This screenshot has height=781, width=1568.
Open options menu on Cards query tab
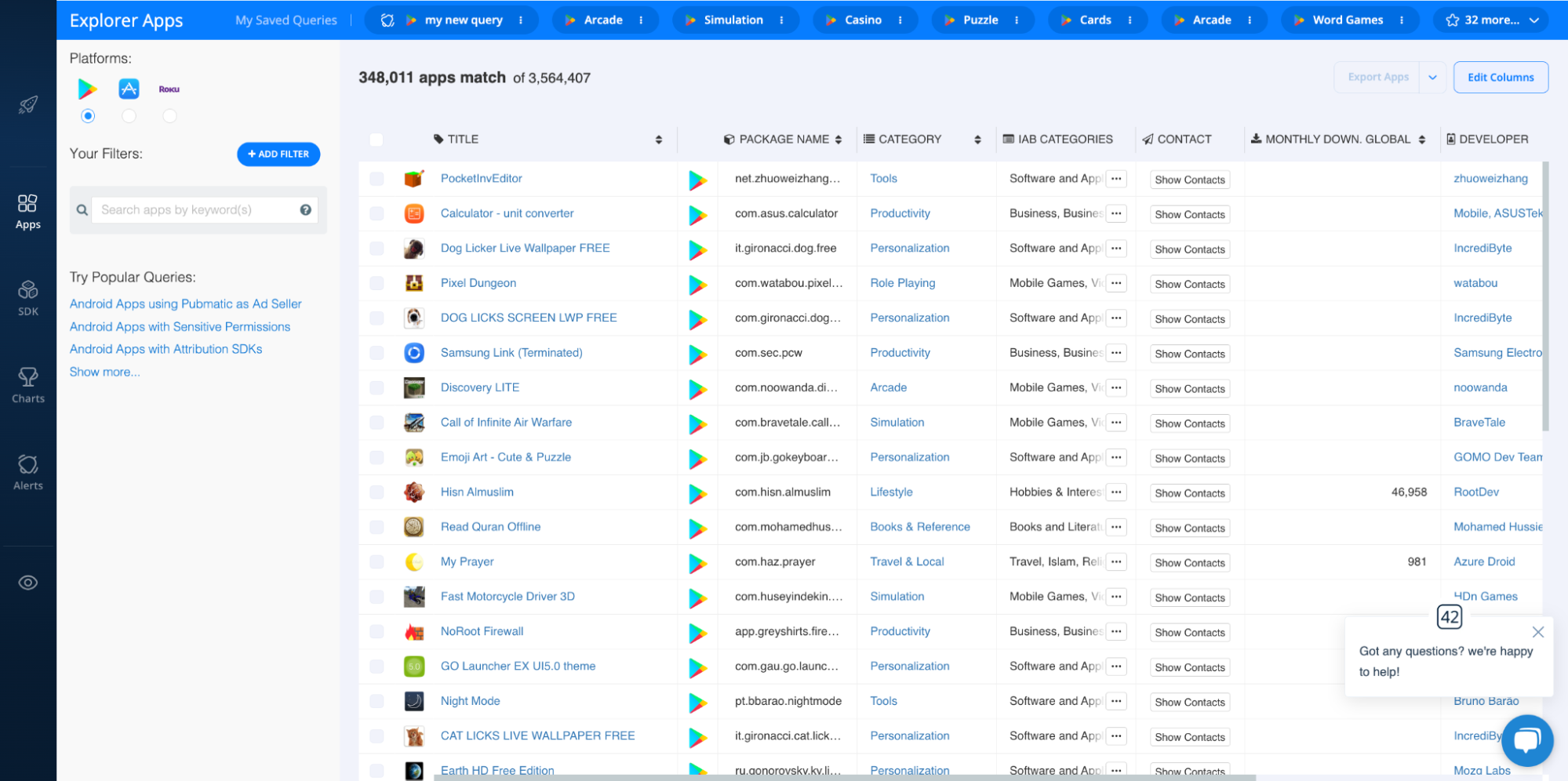pos(1130,20)
